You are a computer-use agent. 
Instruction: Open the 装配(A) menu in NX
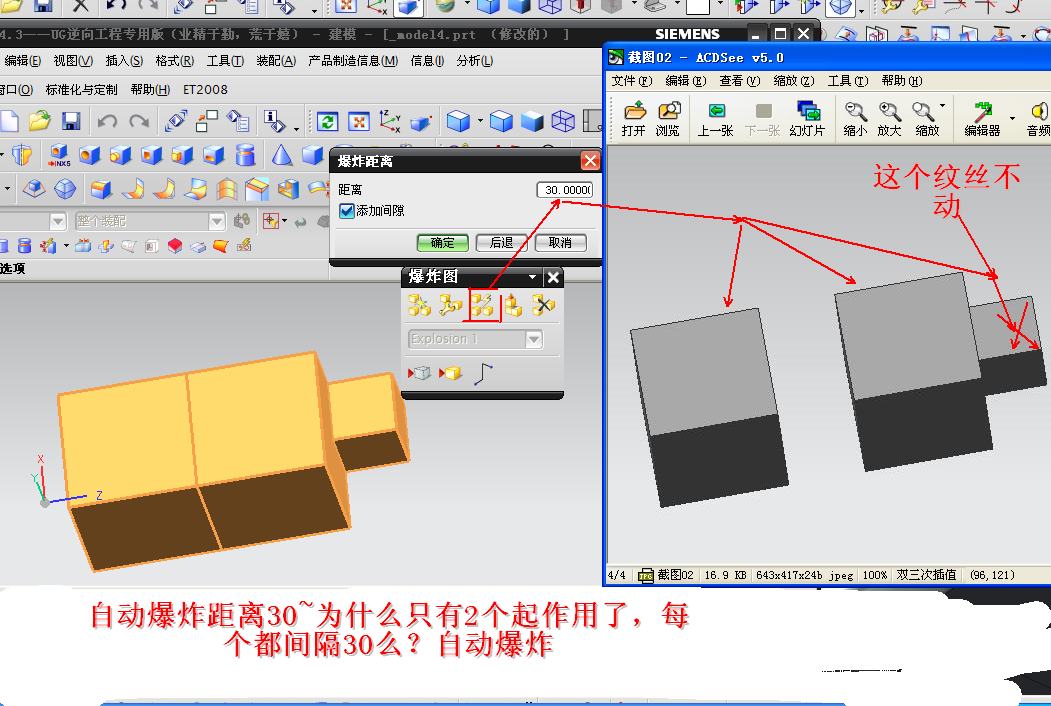pyautogui.click(x=275, y=61)
